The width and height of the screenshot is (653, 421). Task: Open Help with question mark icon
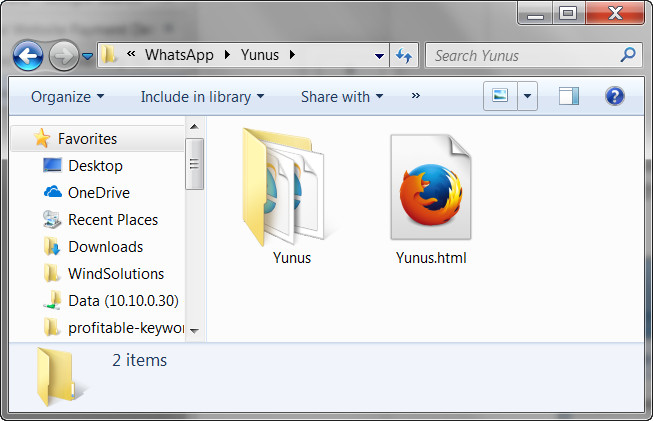tap(614, 96)
